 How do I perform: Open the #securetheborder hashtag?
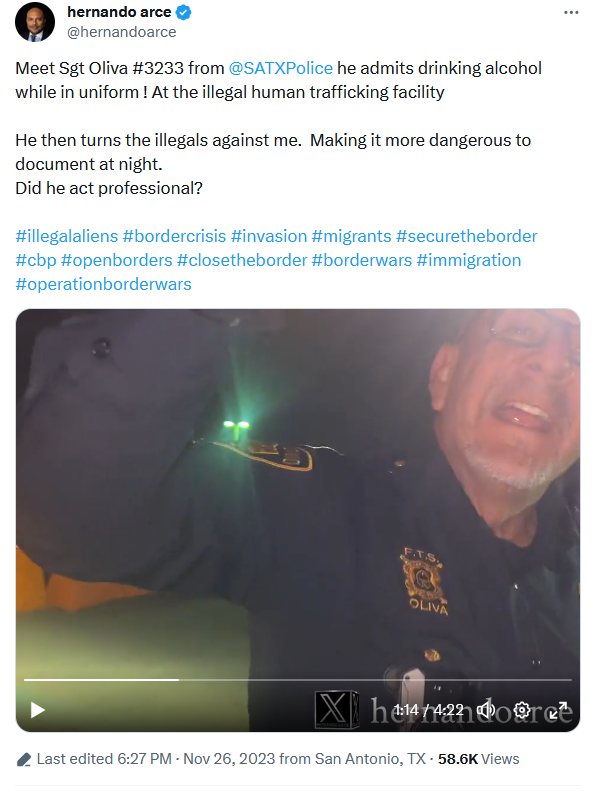[x=466, y=236]
